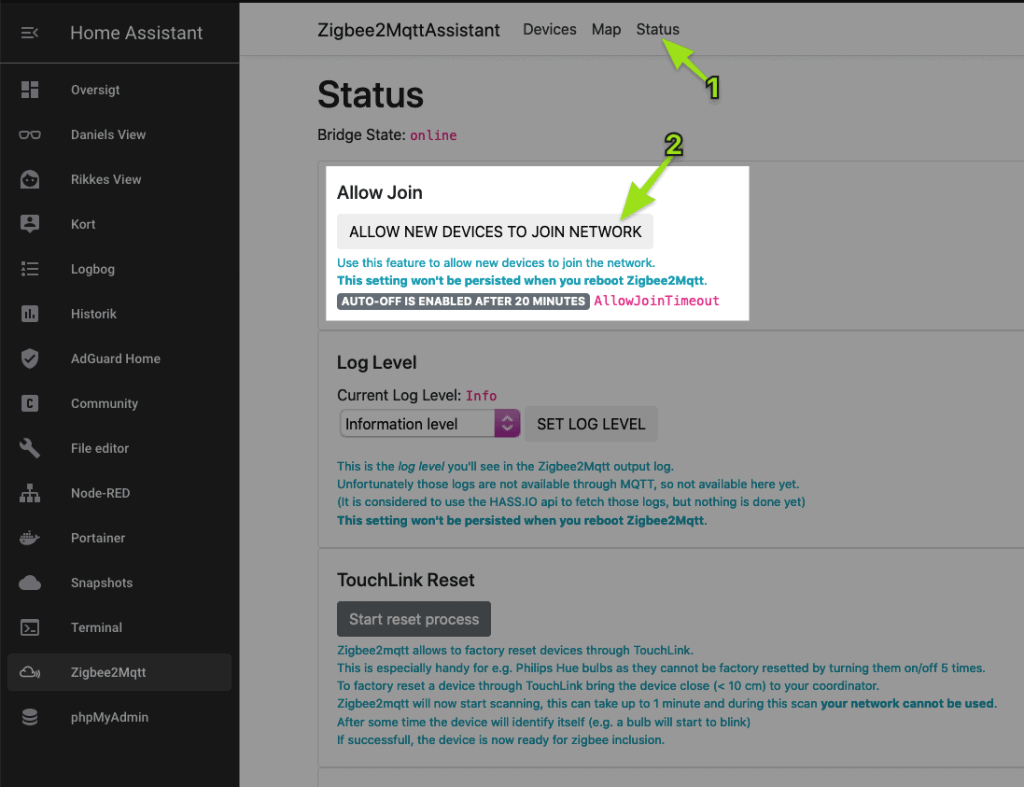Switch to the Devices tab
This screenshot has height=787, width=1024.
(549, 29)
